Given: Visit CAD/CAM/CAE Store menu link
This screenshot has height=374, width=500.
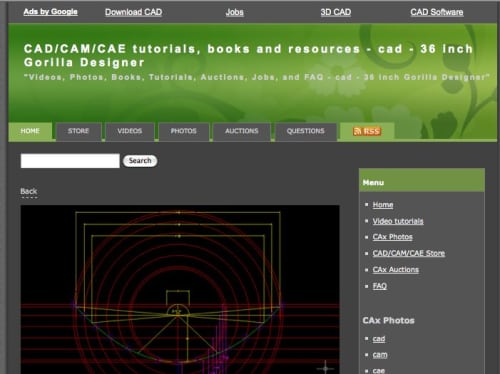Looking at the screenshot, I should pyautogui.click(x=409, y=253).
